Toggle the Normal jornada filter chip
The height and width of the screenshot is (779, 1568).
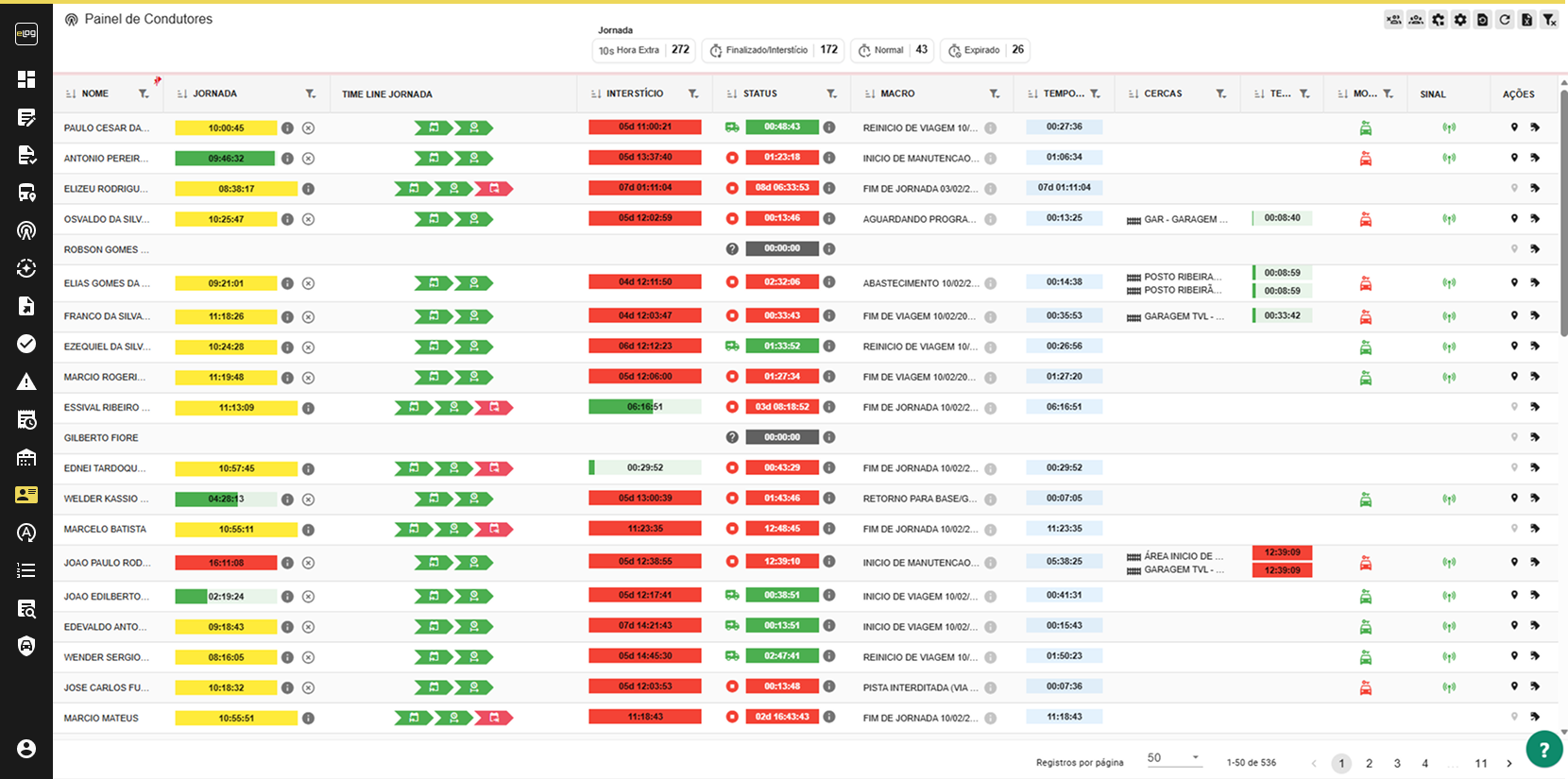[x=893, y=50]
